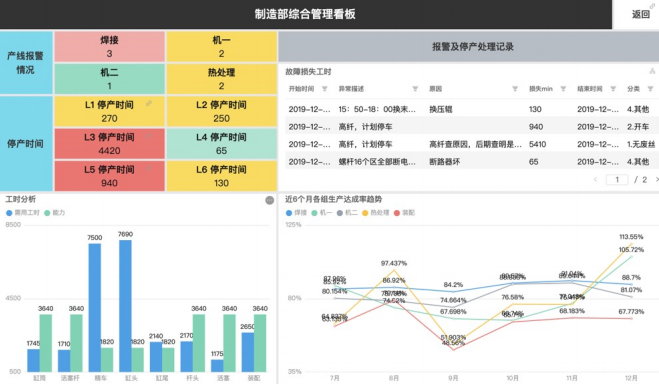Go to previous page of fault table

[595, 180]
